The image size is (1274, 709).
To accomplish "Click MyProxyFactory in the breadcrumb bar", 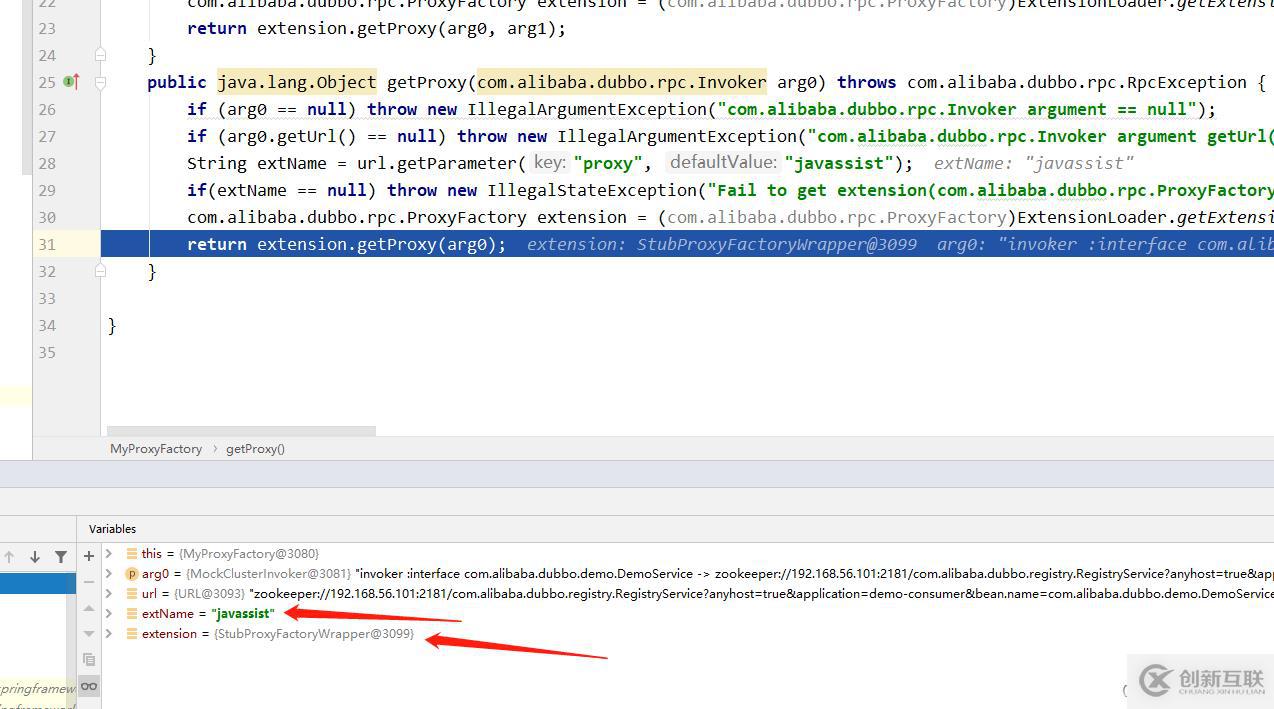I will 155,449.
